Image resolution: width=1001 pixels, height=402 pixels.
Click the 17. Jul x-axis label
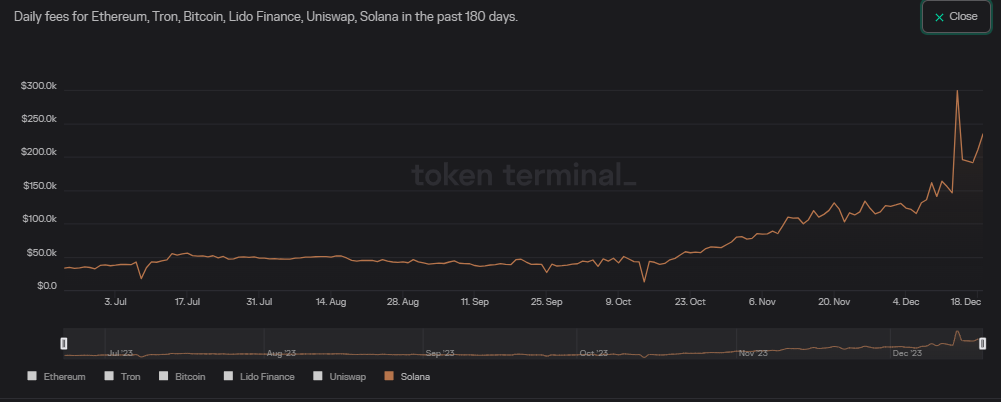point(188,302)
